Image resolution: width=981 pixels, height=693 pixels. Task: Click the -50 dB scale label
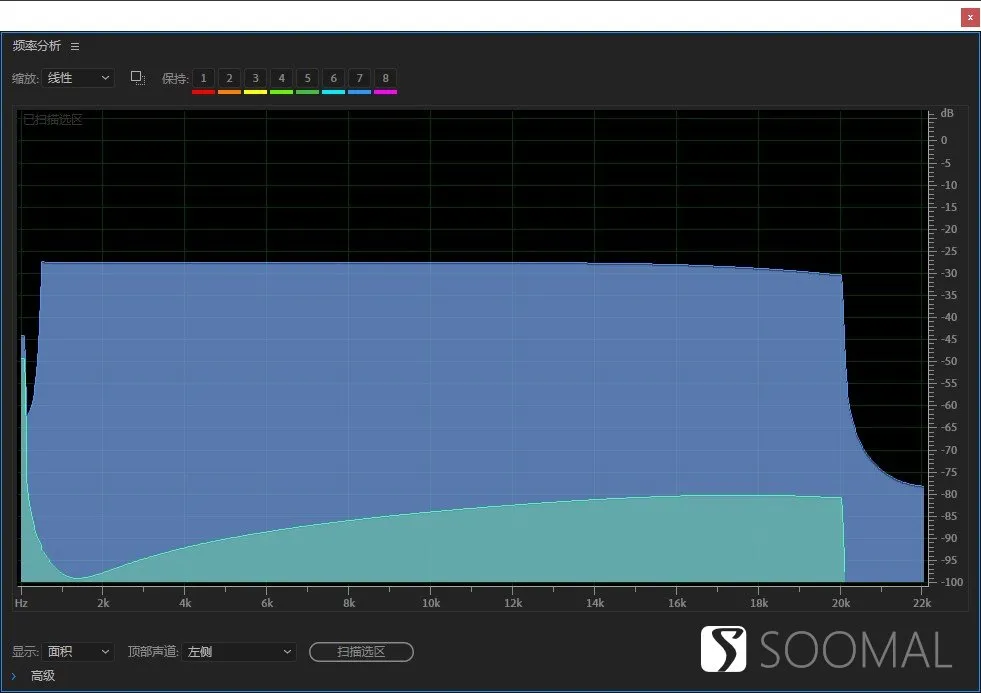click(x=949, y=361)
